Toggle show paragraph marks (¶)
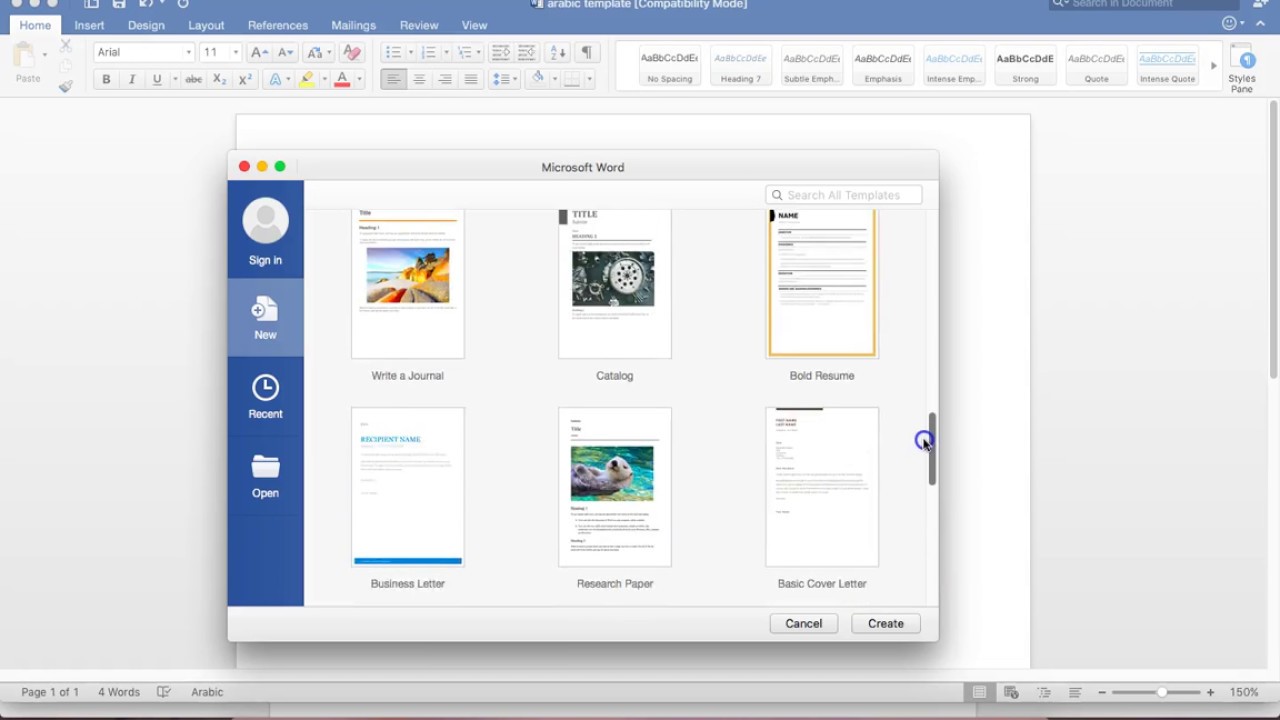The width and height of the screenshot is (1280, 720). click(x=586, y=52)
